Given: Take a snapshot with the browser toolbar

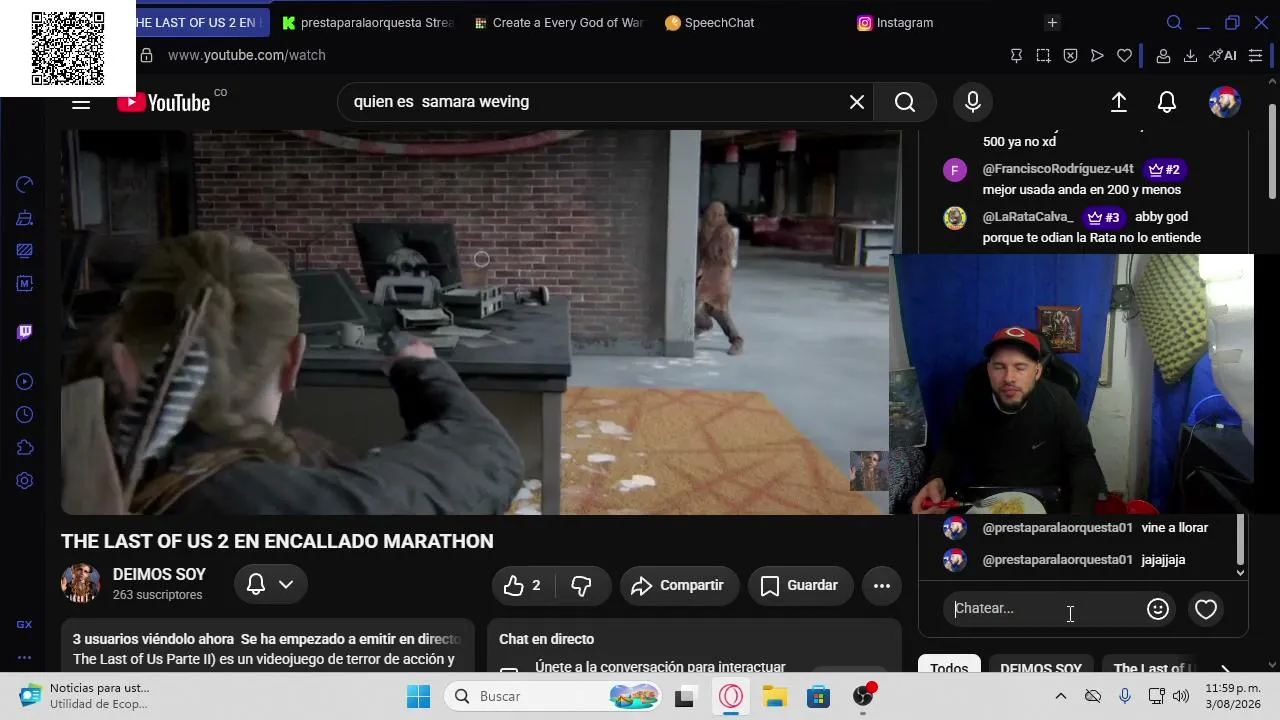Looking at the screenshot, I should (x=1043, y=56).
